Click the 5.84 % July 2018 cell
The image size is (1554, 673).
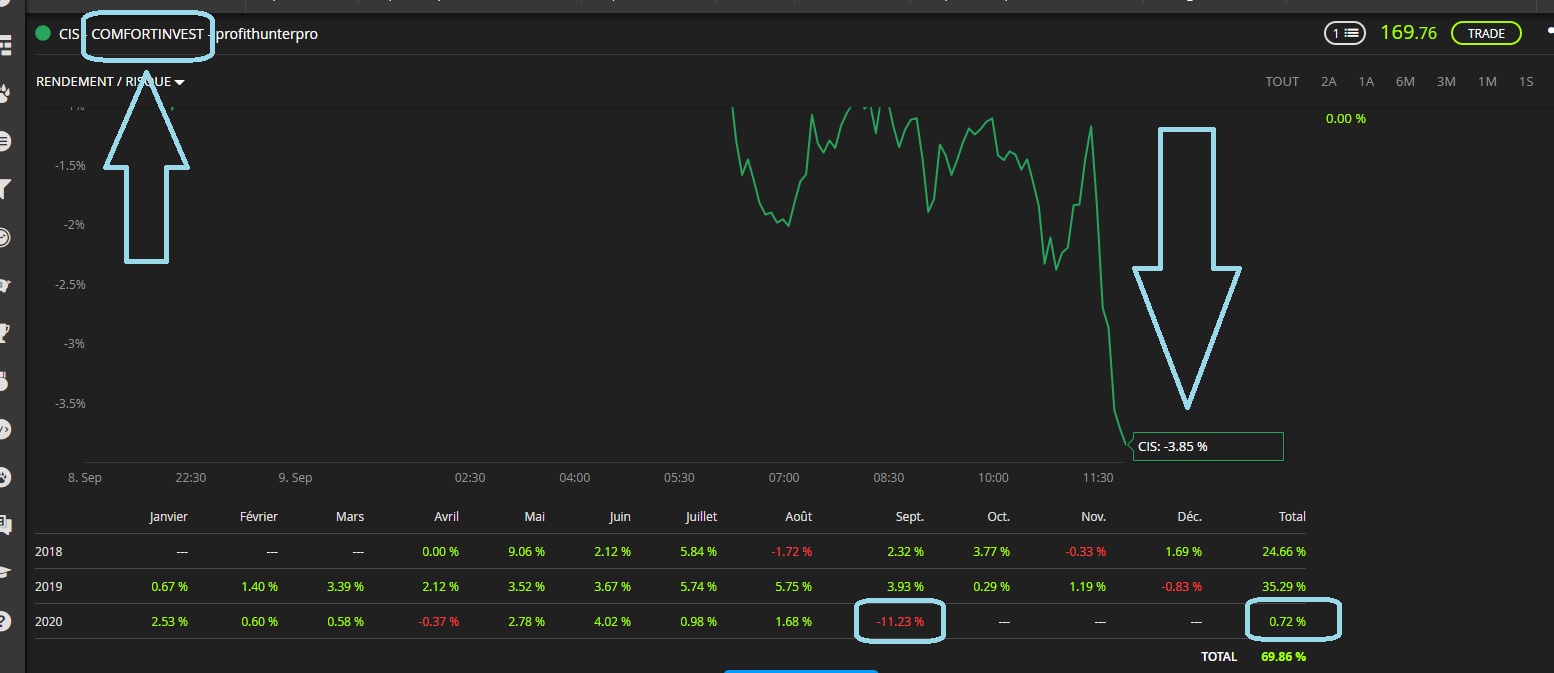pyautogui.click(x=696, y=551)
